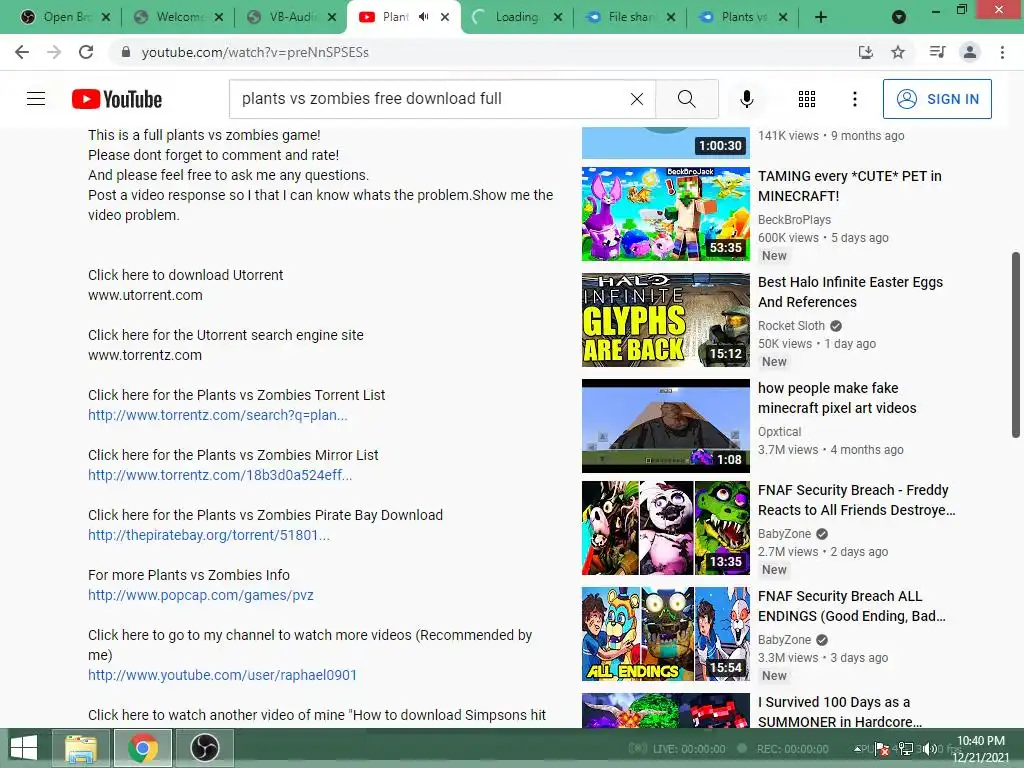This screenshot has height=768, width=1024.
Task: Start voice search with the microphone icon
Action: (746, 99)
